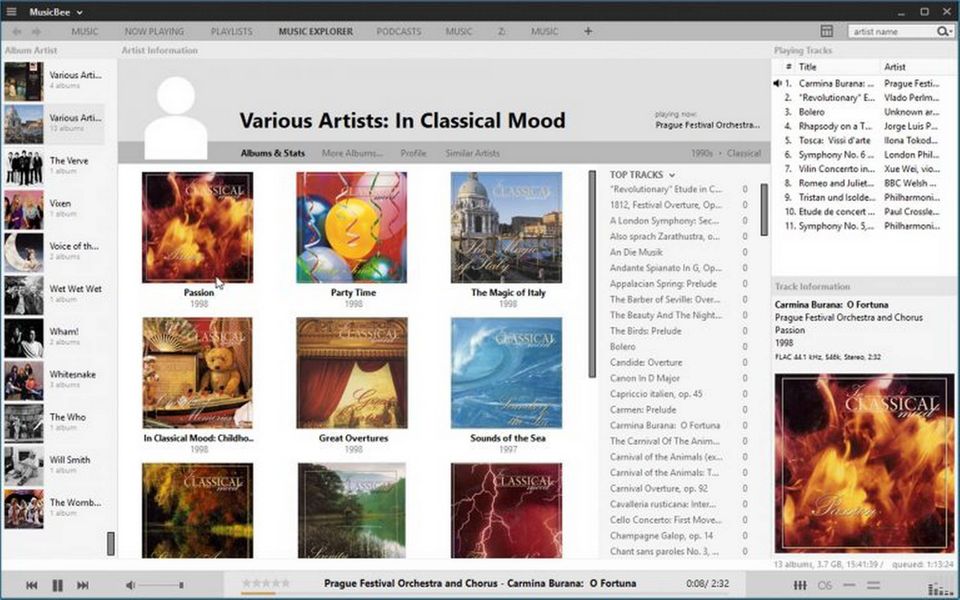Image resolution: width=960 pixels, height=600 pixels.
Task: Type in the artist name search field
Action: click(x=890, y=32)
